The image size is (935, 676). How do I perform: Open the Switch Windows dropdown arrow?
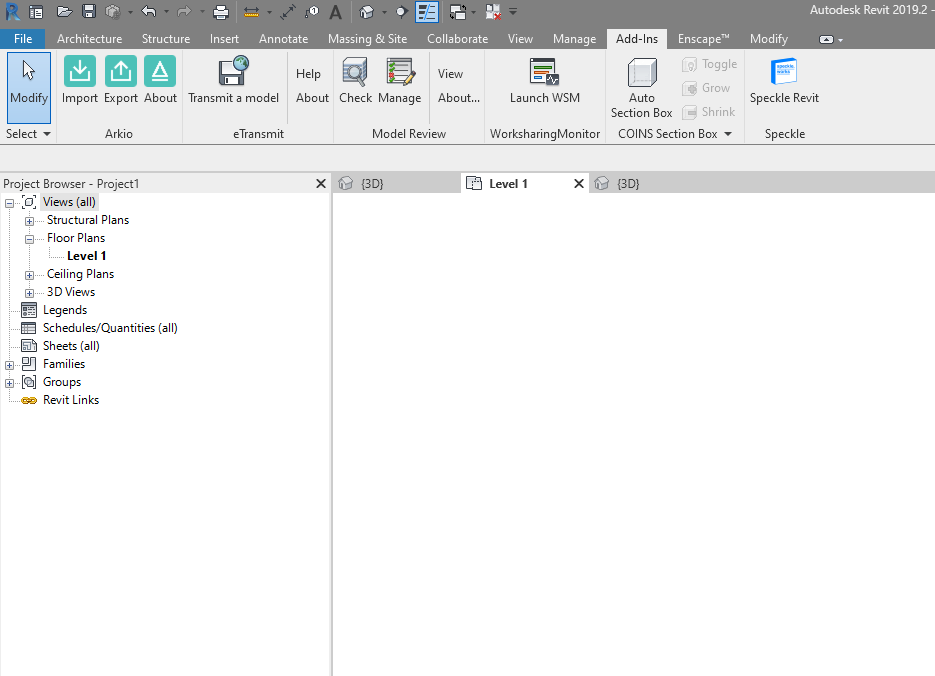(473, 12)
